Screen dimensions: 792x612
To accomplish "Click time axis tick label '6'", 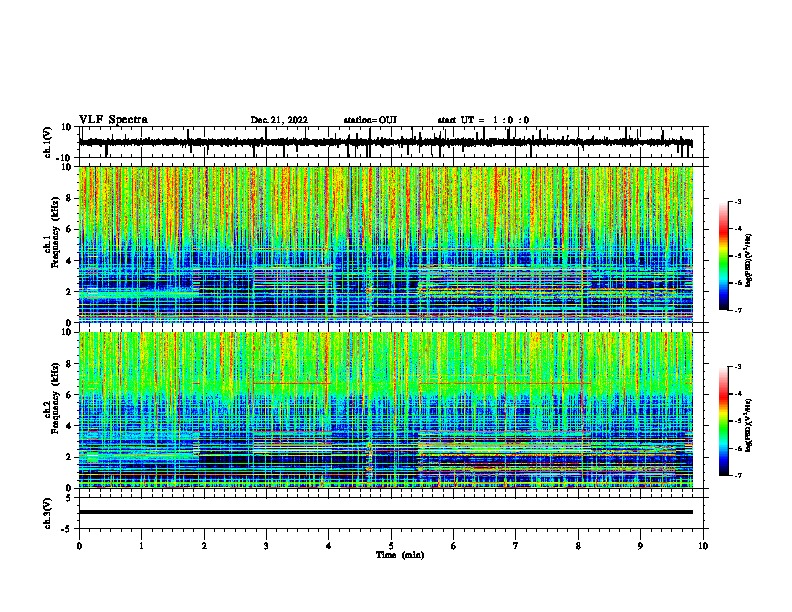I will (x=454, y=546).
